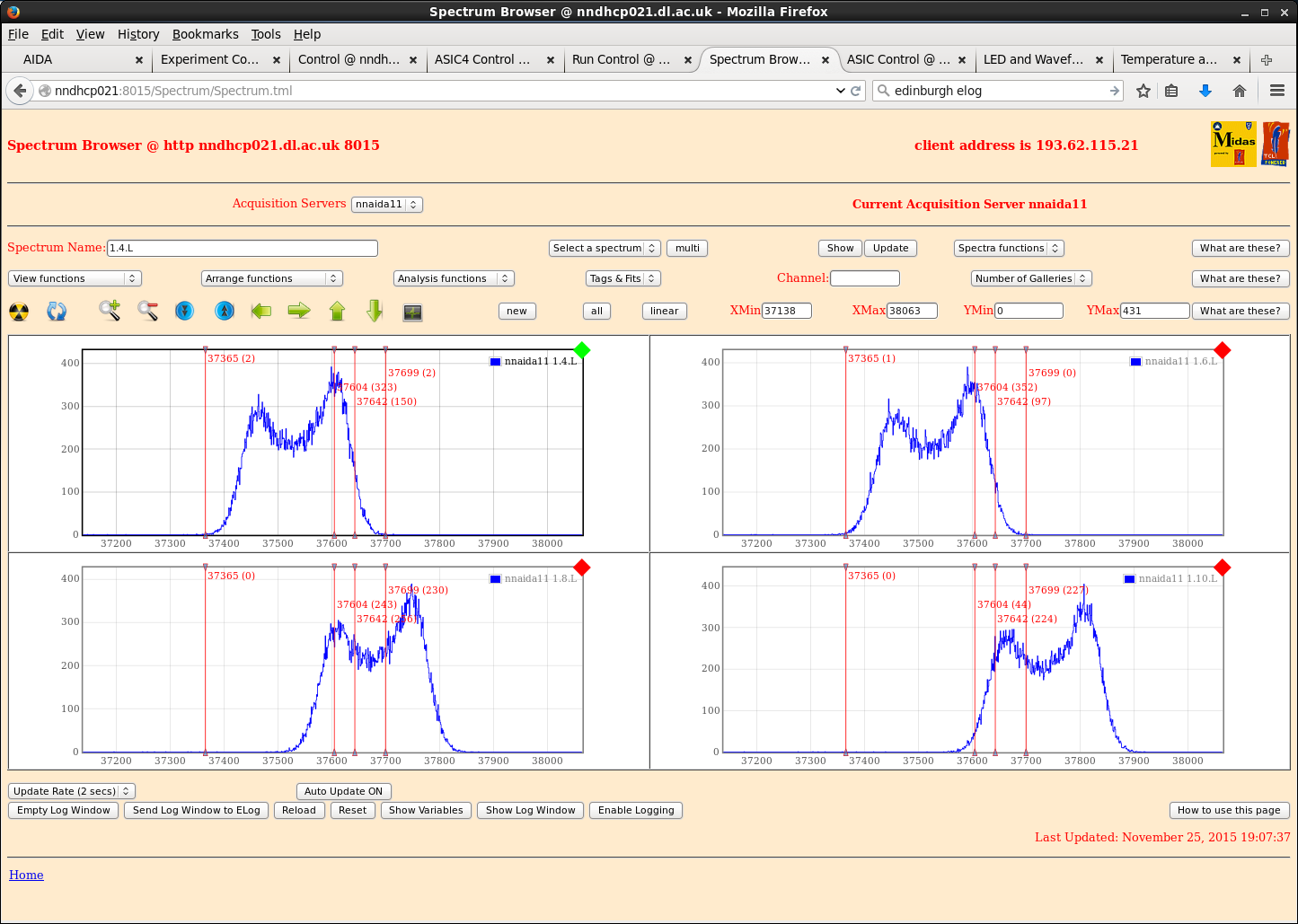Click Enable Logging button
Viewport: 1298px width, 924px height.
(x=635, y=810)
